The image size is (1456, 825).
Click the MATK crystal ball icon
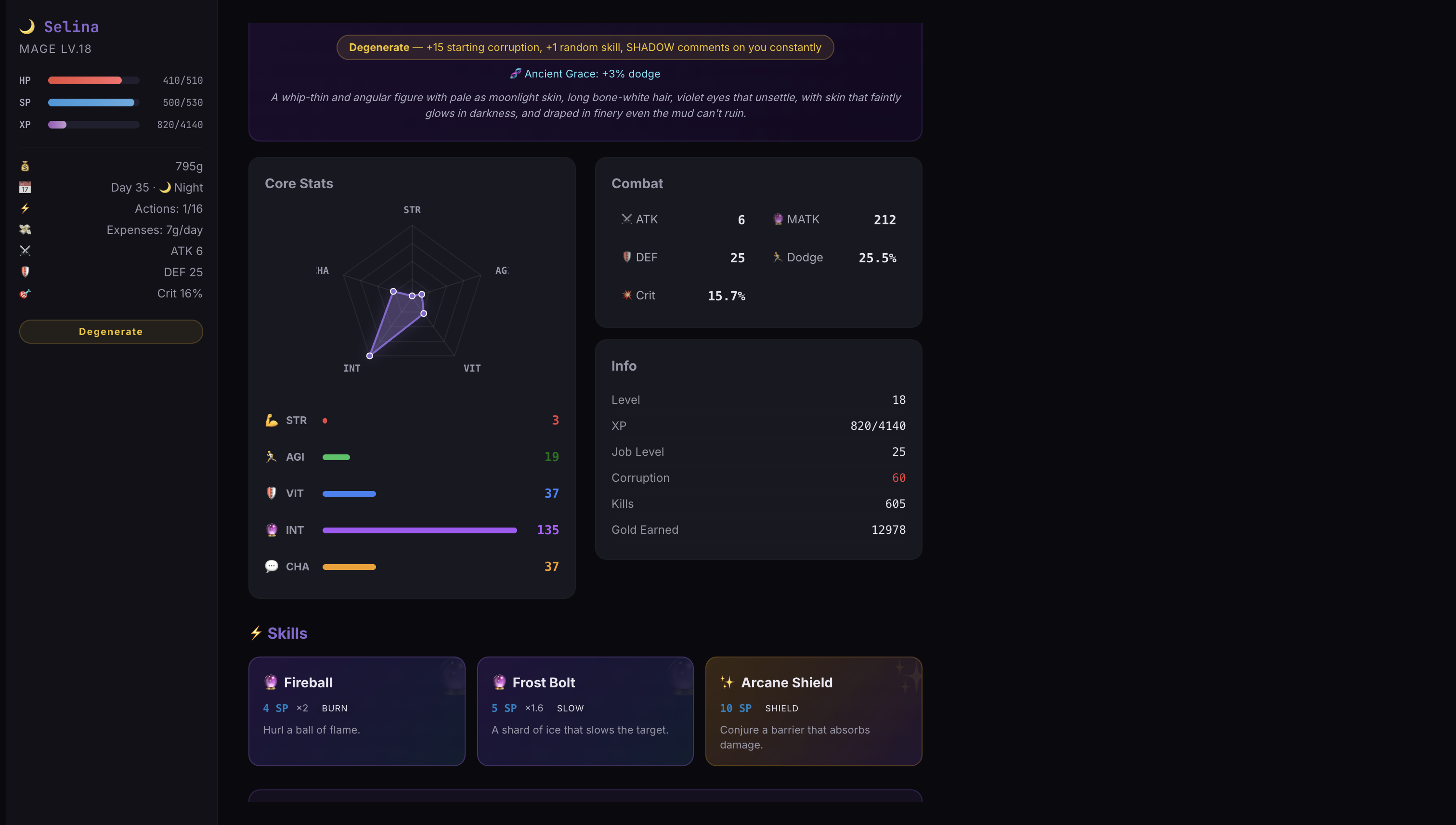pyautogui.click(x=778, y=219)
